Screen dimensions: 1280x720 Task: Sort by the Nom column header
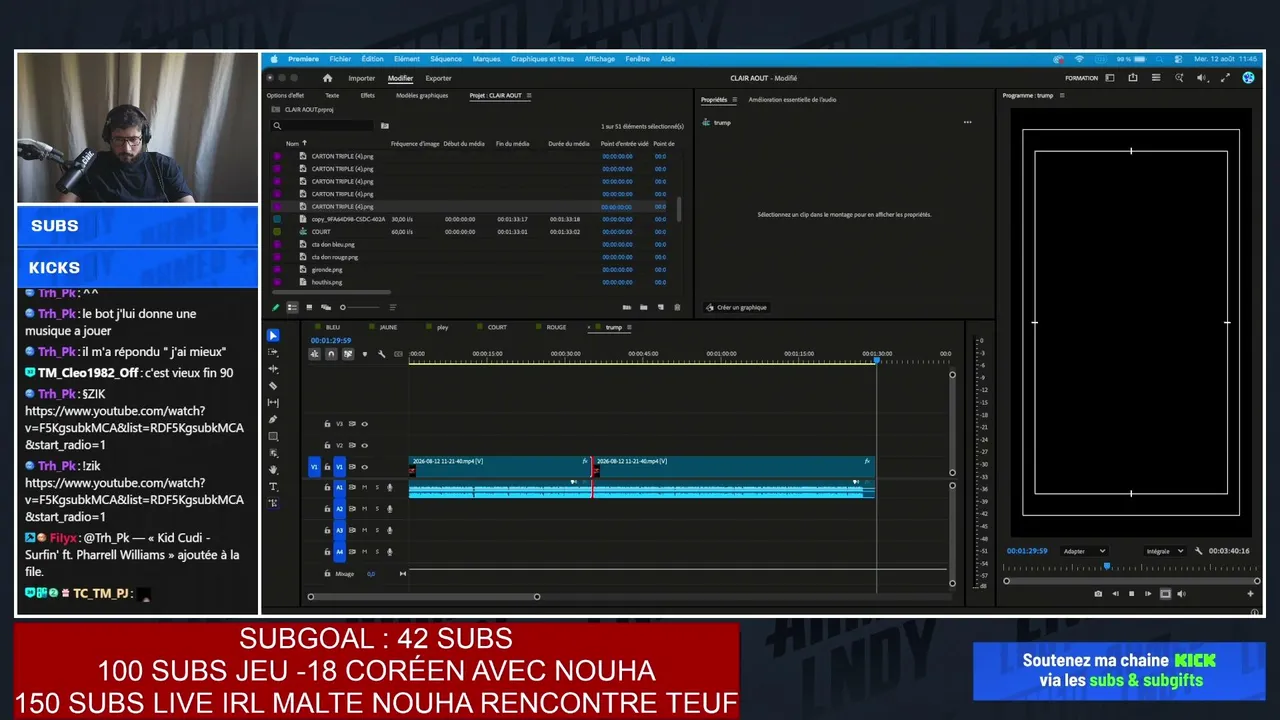point(293,144)
